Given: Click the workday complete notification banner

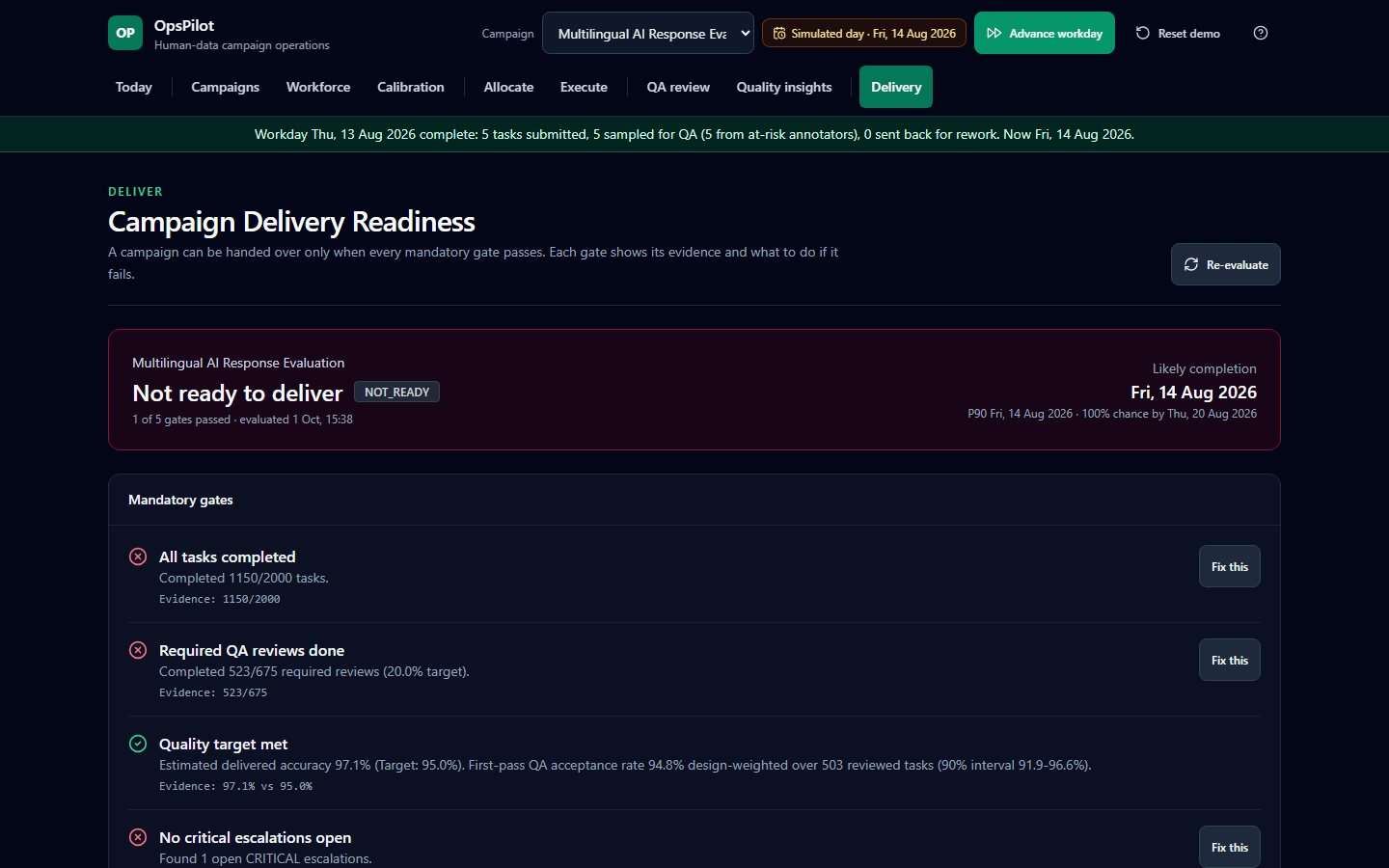Looking at the screenshot, I should [694, 134].
